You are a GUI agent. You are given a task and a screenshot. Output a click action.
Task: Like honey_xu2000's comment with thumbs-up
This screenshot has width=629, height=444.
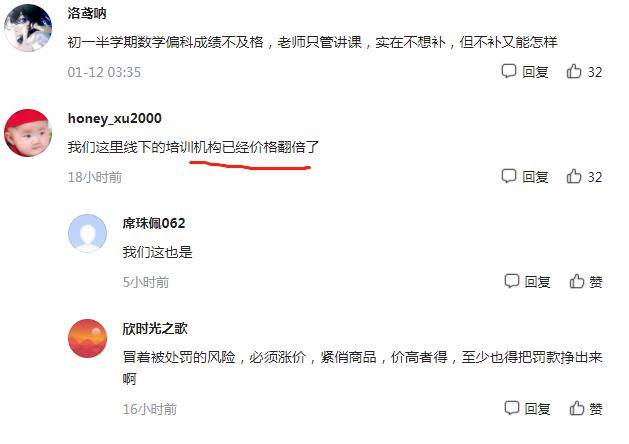(574, 176)
